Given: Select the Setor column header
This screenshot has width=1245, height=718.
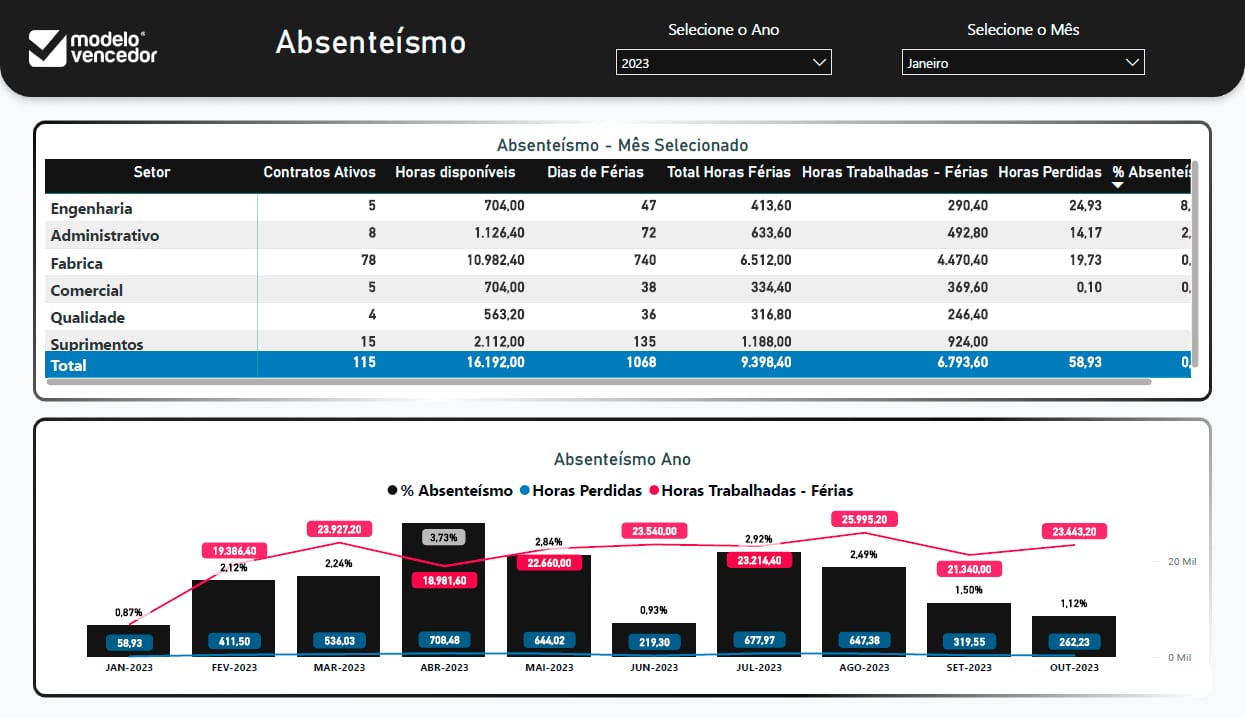Looking at the screenshot, I should click(151, 172).
